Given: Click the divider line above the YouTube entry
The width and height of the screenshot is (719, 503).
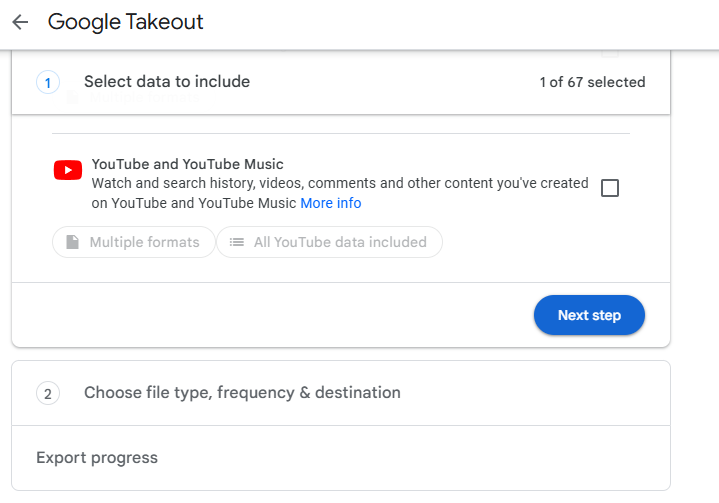Looking at the screenshot, I should point(340,133).
